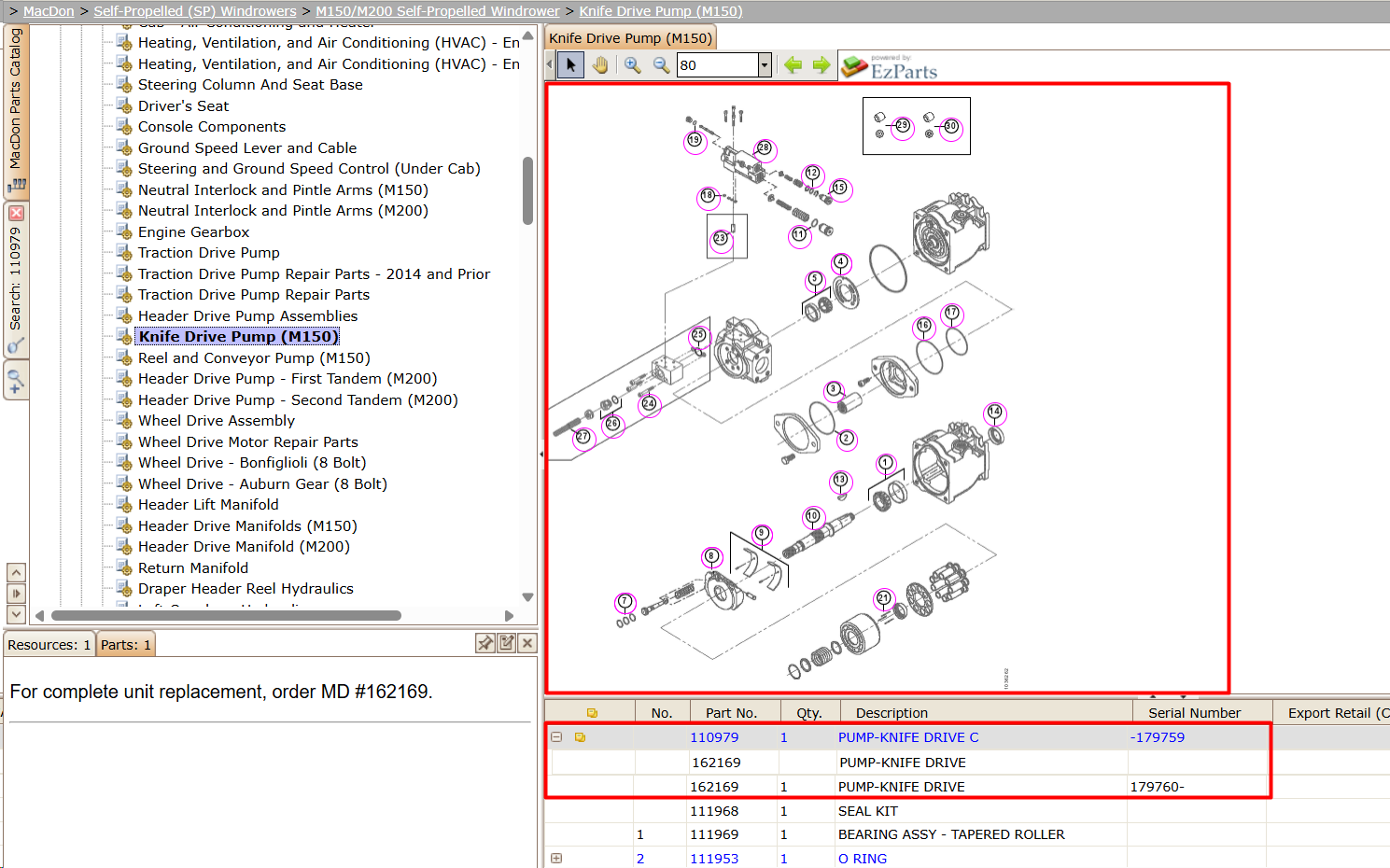Expand the 111953 O RING row
The width and height of the screenshot is (1390, 868).
556,859
